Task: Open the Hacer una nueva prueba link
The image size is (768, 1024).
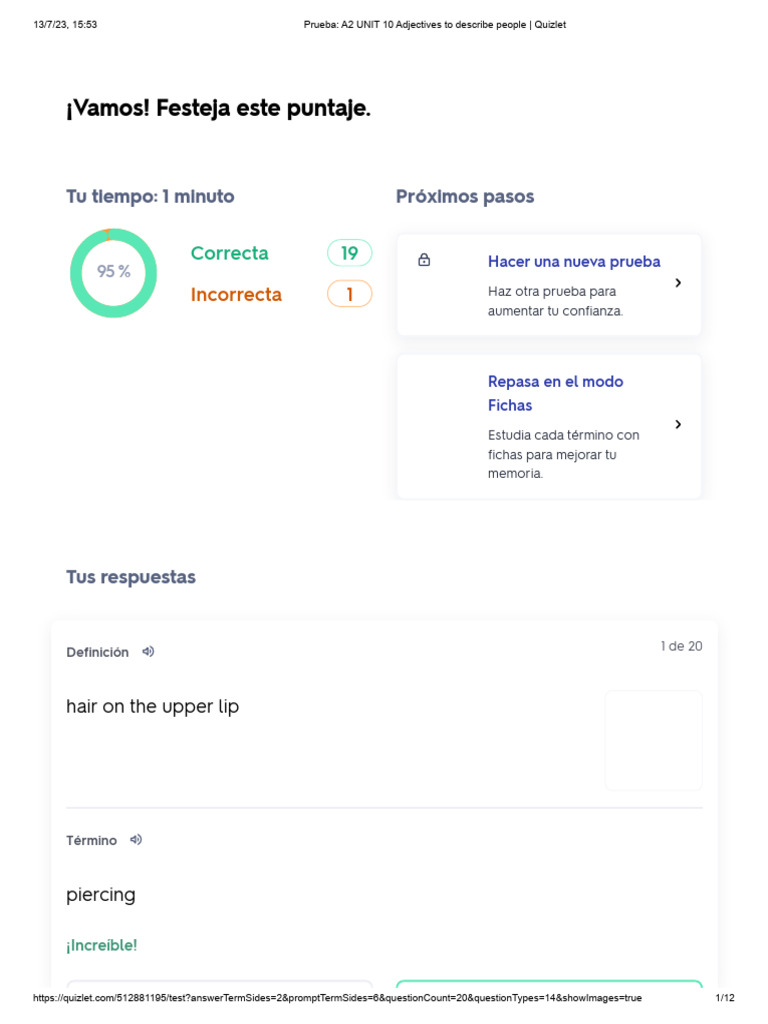Action: click(574, 262)
